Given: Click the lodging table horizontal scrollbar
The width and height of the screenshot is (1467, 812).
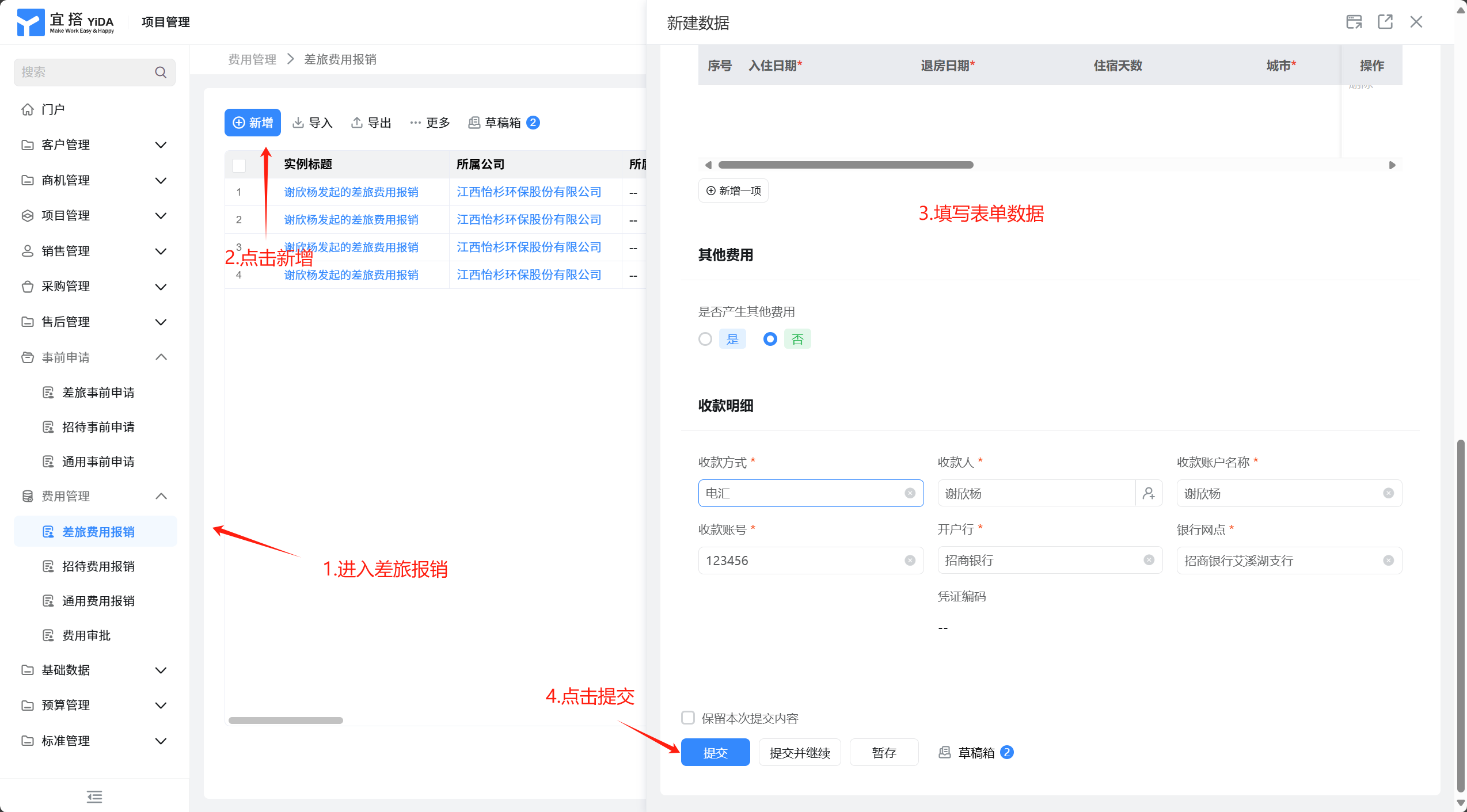Looking at the screenshot, I should [x=845, y=165].
